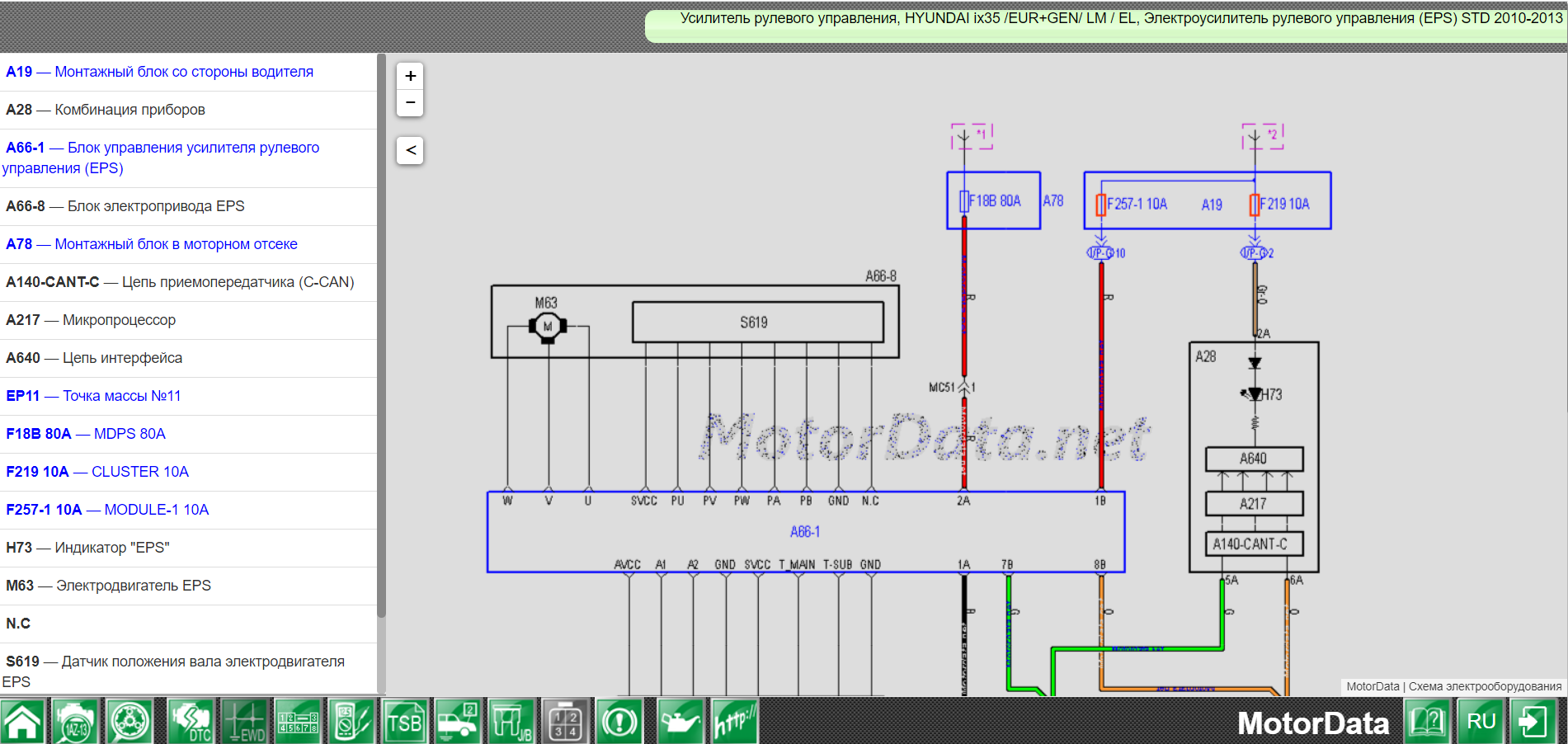Open EWD wiring diagrams icon
This screenshot has height=744, width=1568.
(244, 722)
